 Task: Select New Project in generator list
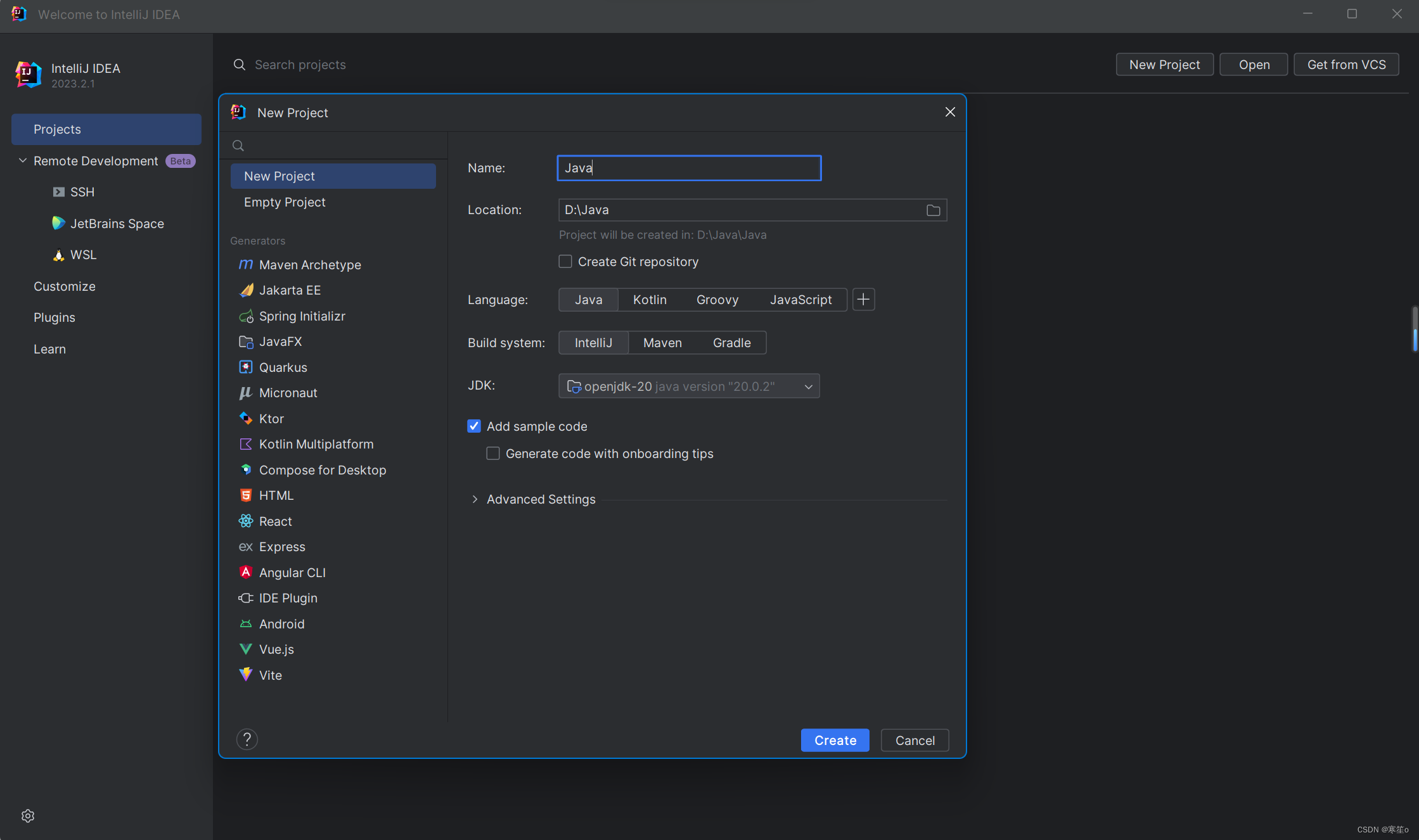pyautogui.click(x=333, y=176)
